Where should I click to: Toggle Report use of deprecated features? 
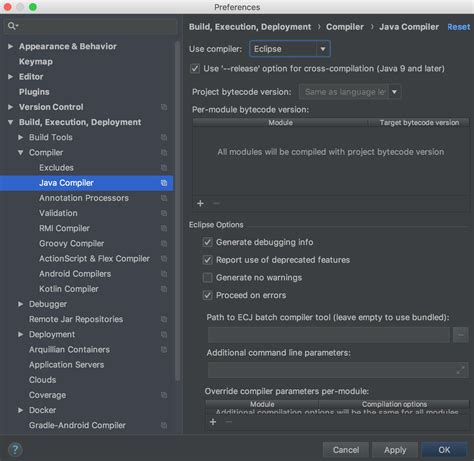[x=207, y=260]
